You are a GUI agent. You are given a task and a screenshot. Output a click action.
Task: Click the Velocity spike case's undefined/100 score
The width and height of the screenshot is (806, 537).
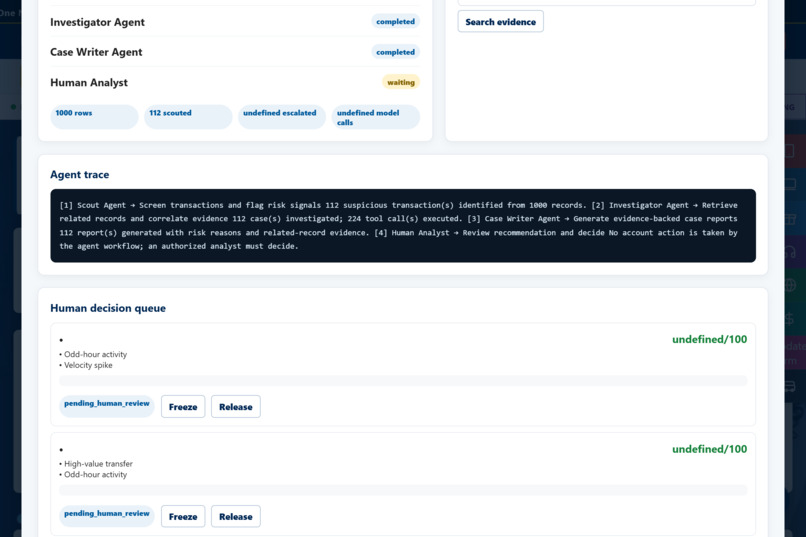pos(709,339)
